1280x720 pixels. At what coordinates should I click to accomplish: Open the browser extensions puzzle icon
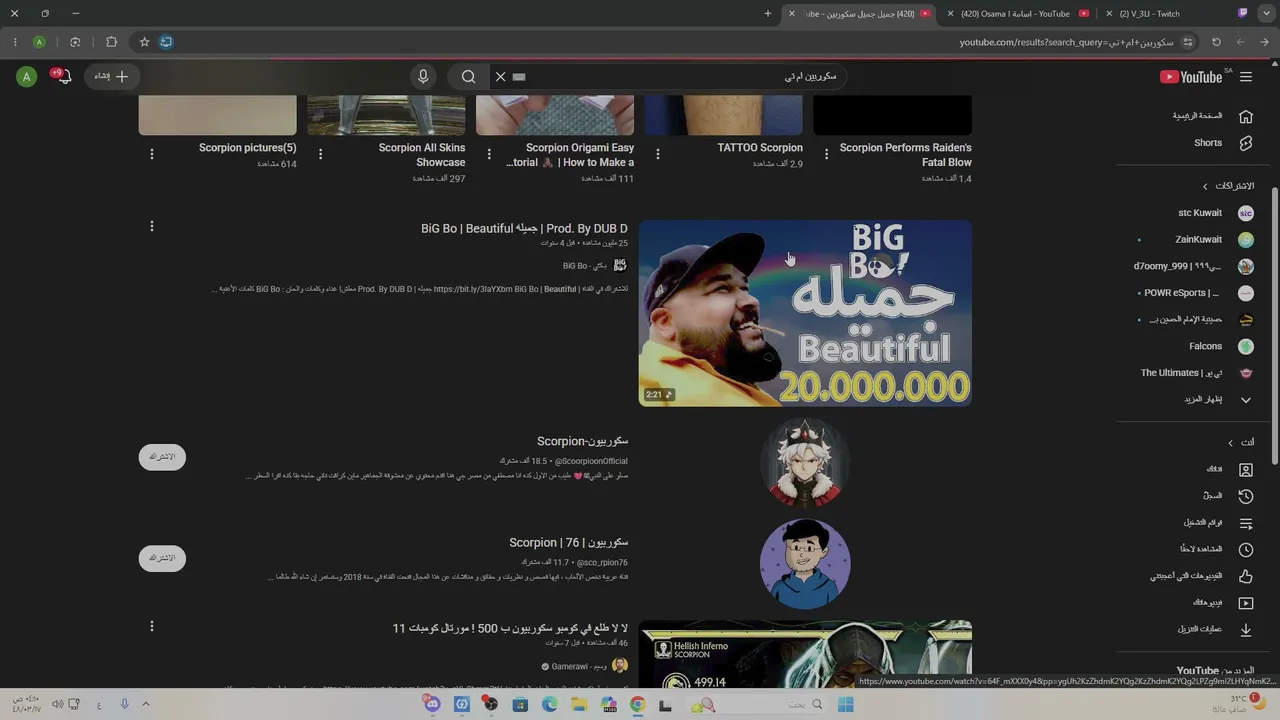click(111, 42)
